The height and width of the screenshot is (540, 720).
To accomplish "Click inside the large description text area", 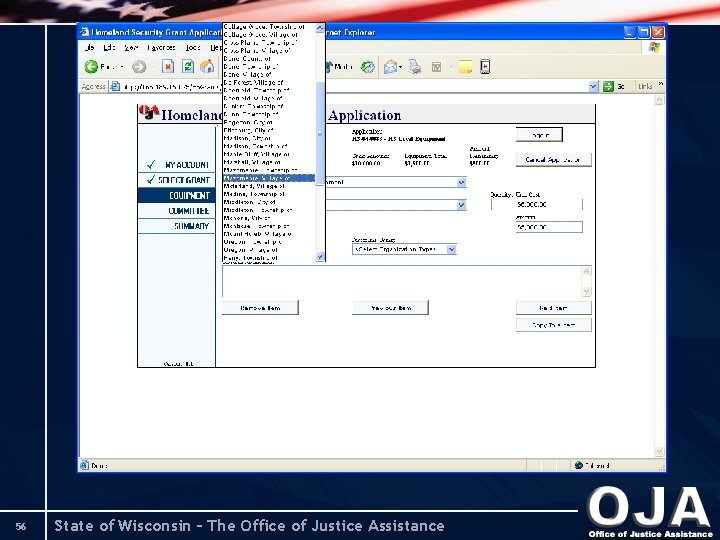I will (402, 281).
